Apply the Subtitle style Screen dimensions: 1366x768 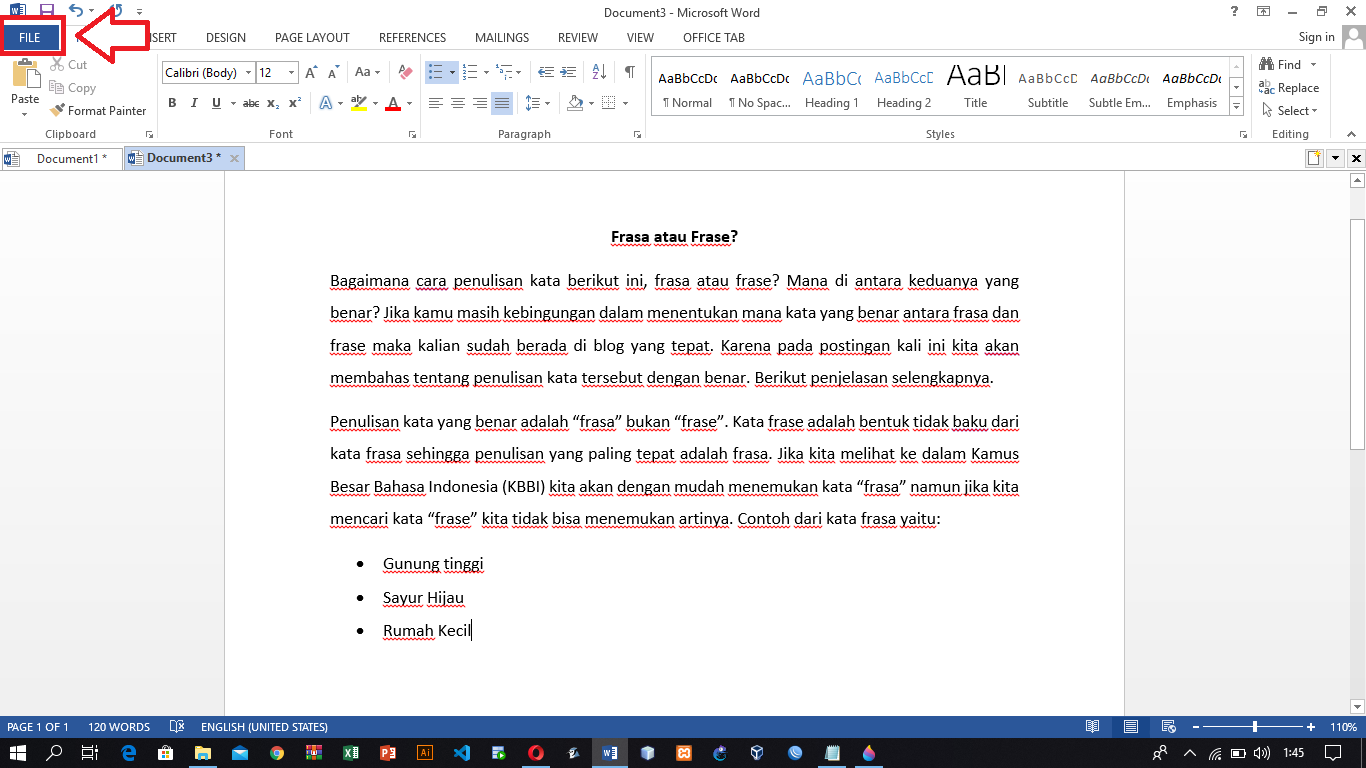pyautogui.click(x=1048, y=87)
